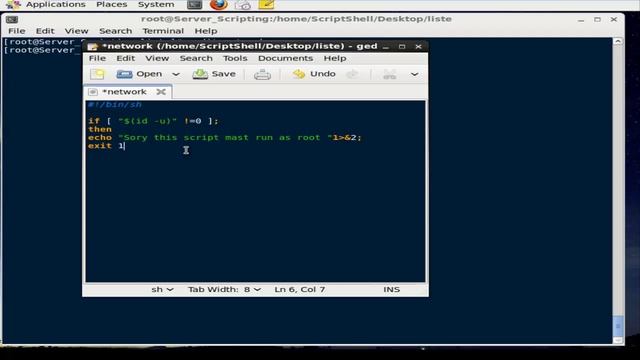The height and width of the screenshot is (360, 640).
Task: Print the document using printer icon
Action: (x=262, y=74)
